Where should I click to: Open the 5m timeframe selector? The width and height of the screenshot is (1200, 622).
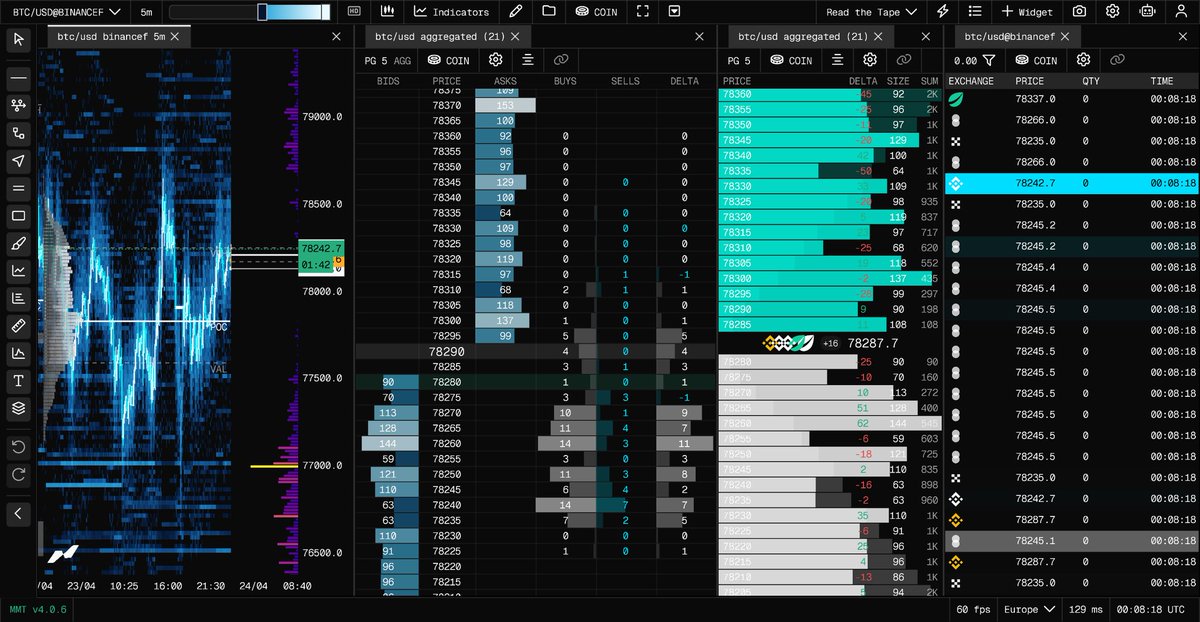(x=146, y=12)
